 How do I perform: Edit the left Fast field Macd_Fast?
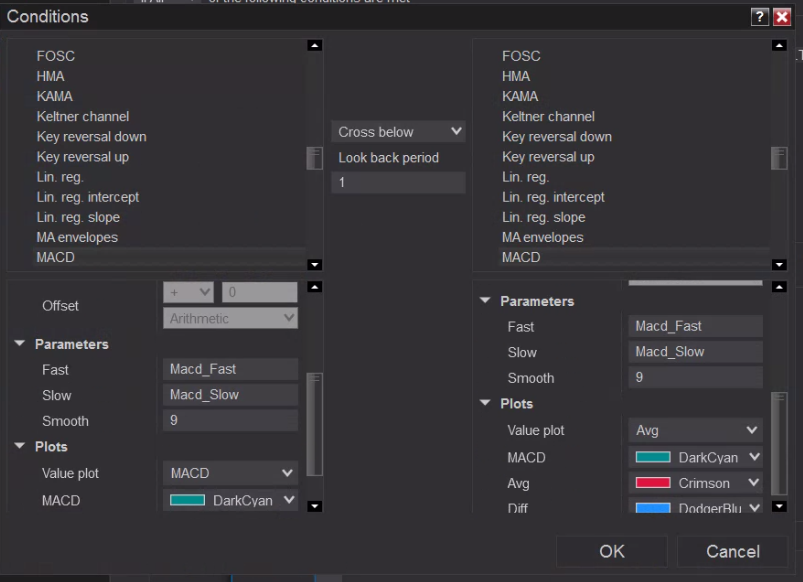tap(230, 369)
